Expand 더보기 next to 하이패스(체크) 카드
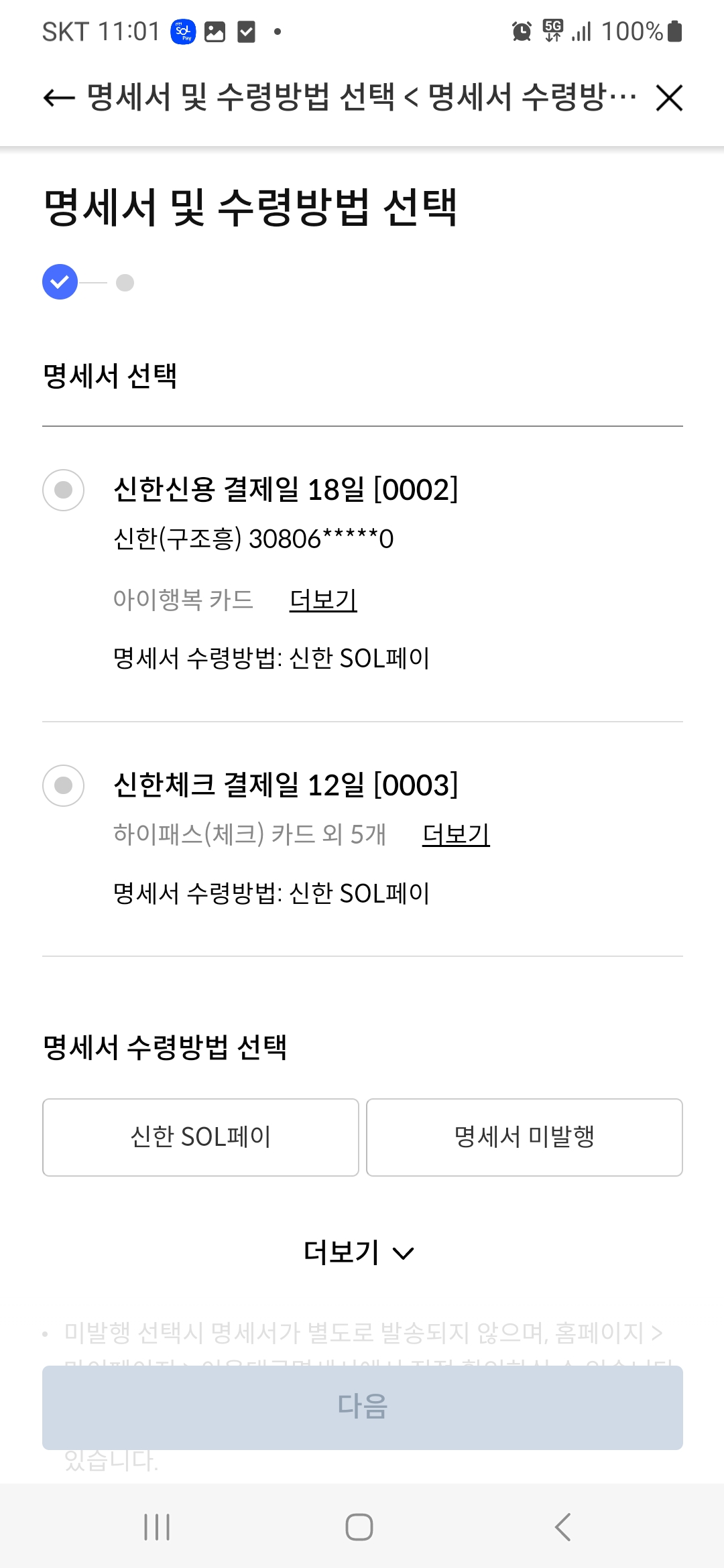 click(x=456, y=834)
